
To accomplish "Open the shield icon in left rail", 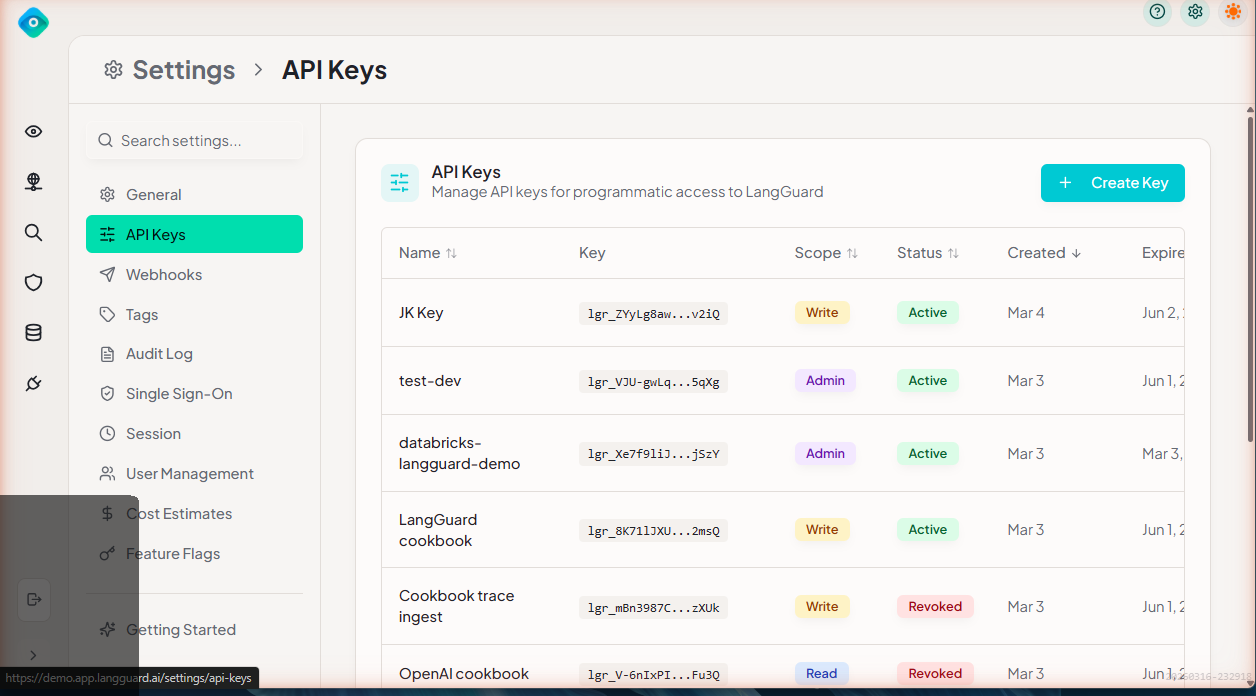I will coord(33,283).
